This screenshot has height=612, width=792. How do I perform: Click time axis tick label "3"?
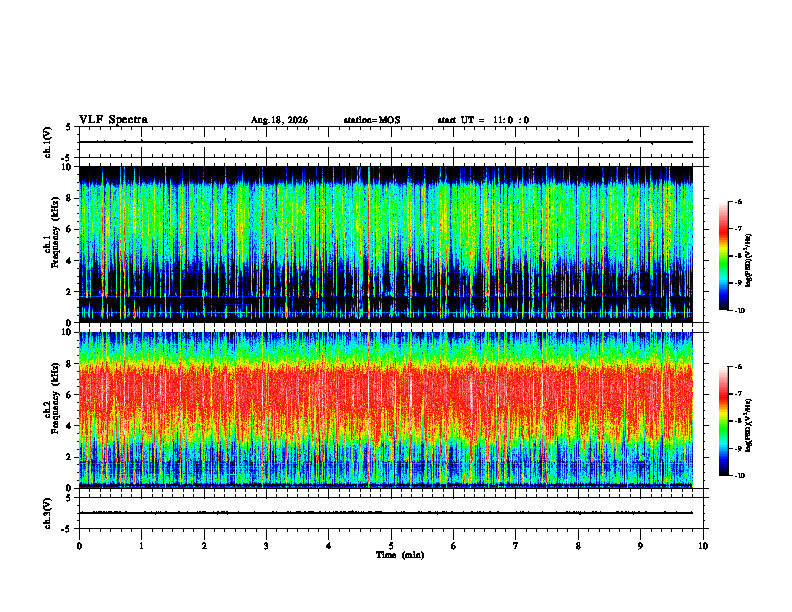[266, 546]
